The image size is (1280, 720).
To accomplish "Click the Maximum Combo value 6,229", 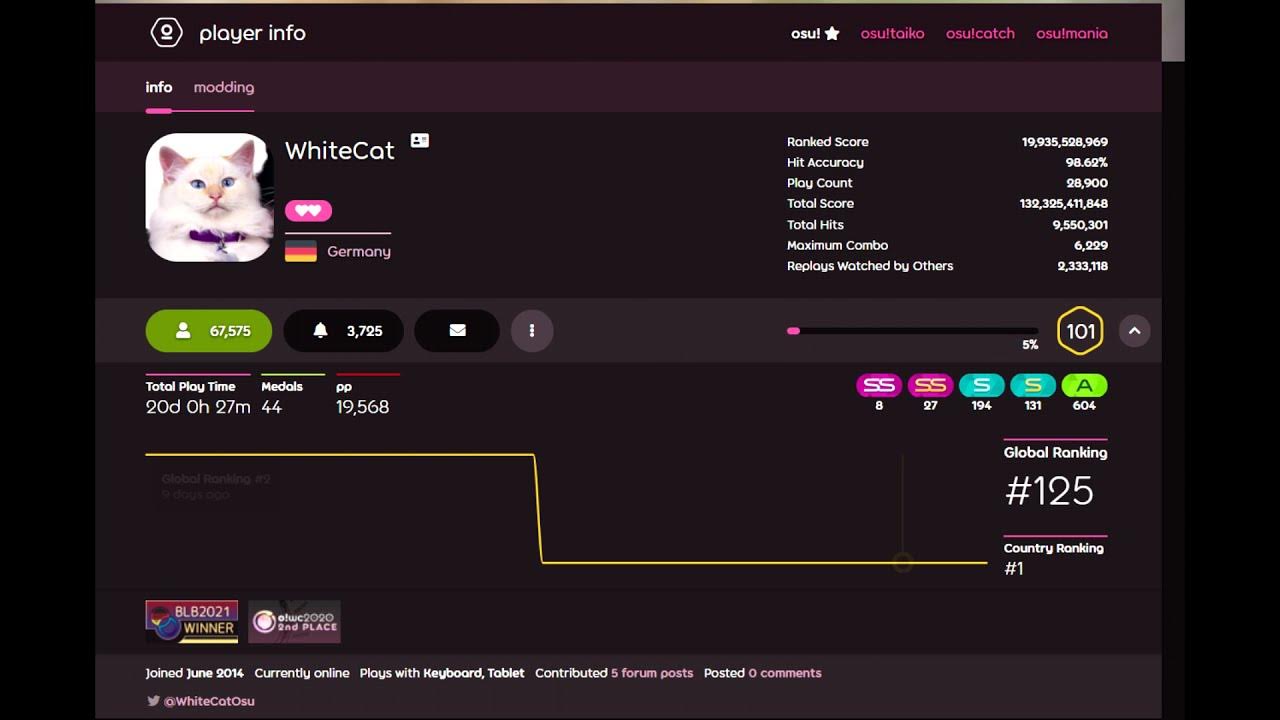I will click(1091, 245).
